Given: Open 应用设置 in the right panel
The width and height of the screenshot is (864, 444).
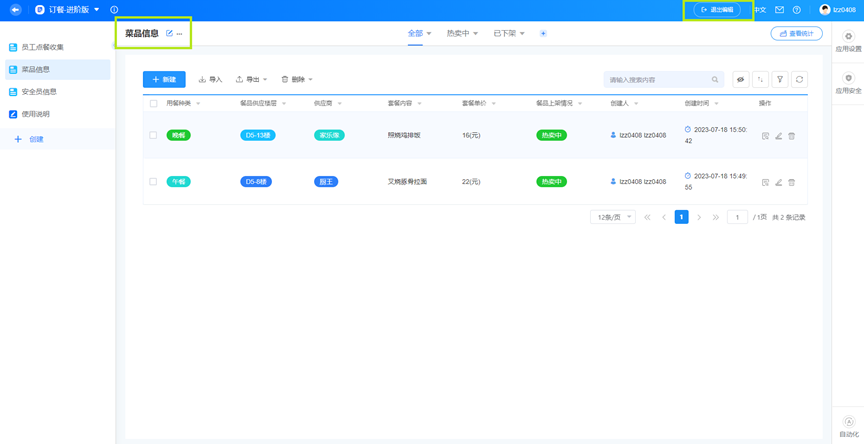Looking at the screenshot, I should (x=848, y=42).
